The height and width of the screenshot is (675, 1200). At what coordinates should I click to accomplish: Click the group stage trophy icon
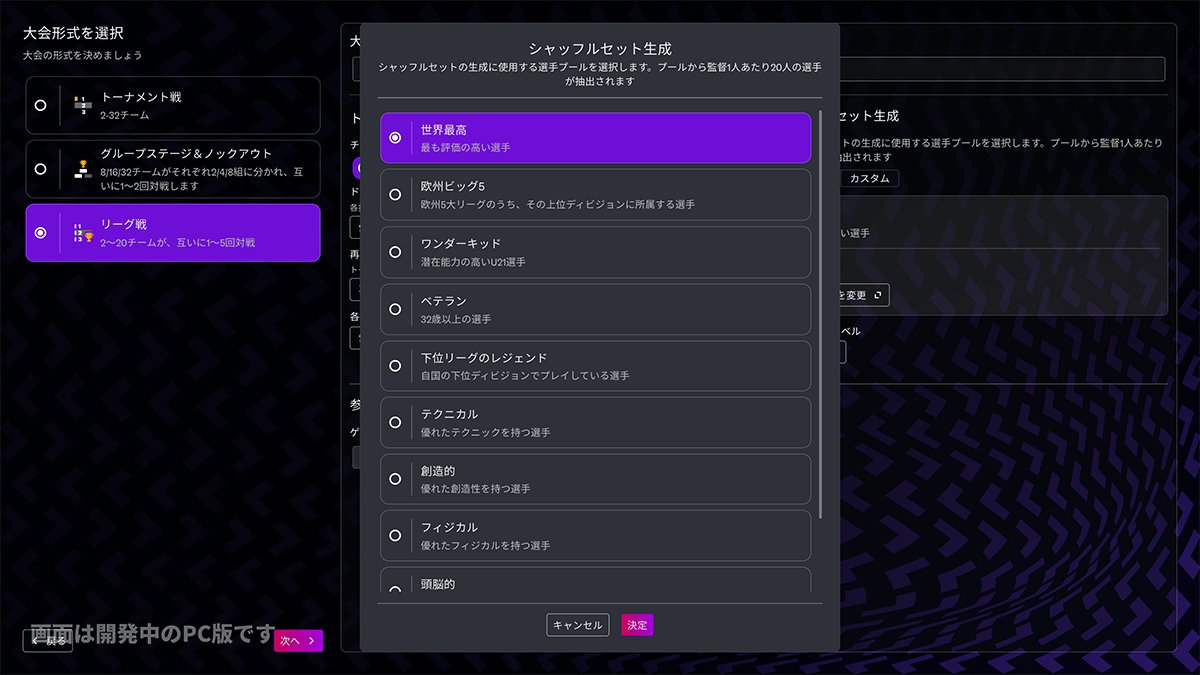click(x=82, y=169)
